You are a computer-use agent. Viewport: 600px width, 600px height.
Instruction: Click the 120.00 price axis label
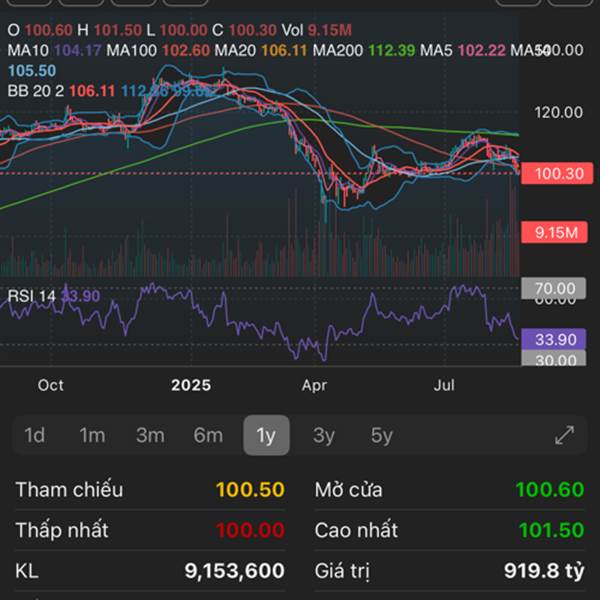click(x=559, y=112)
